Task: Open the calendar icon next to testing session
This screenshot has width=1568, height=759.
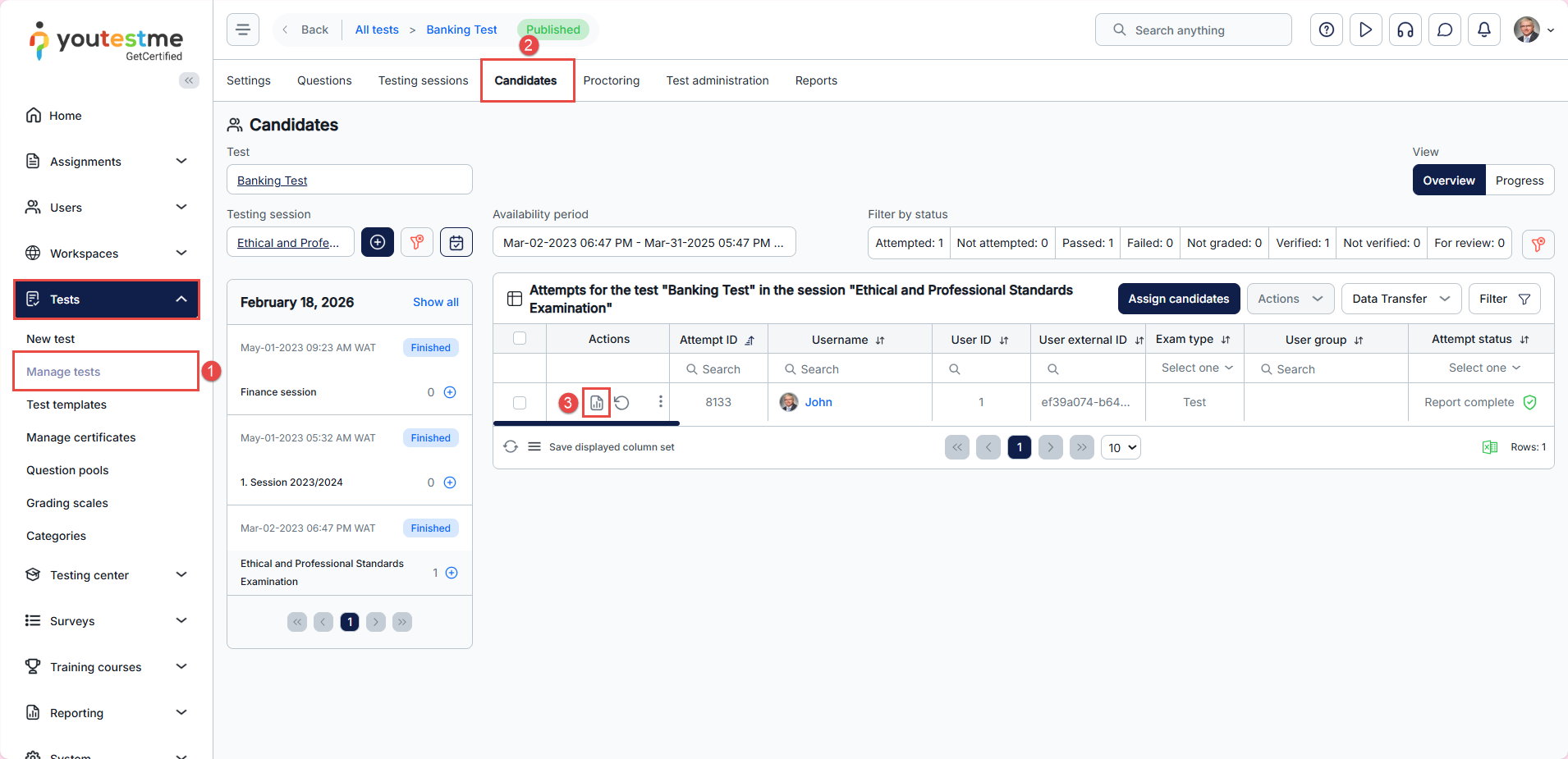Action: click(456, 243)
